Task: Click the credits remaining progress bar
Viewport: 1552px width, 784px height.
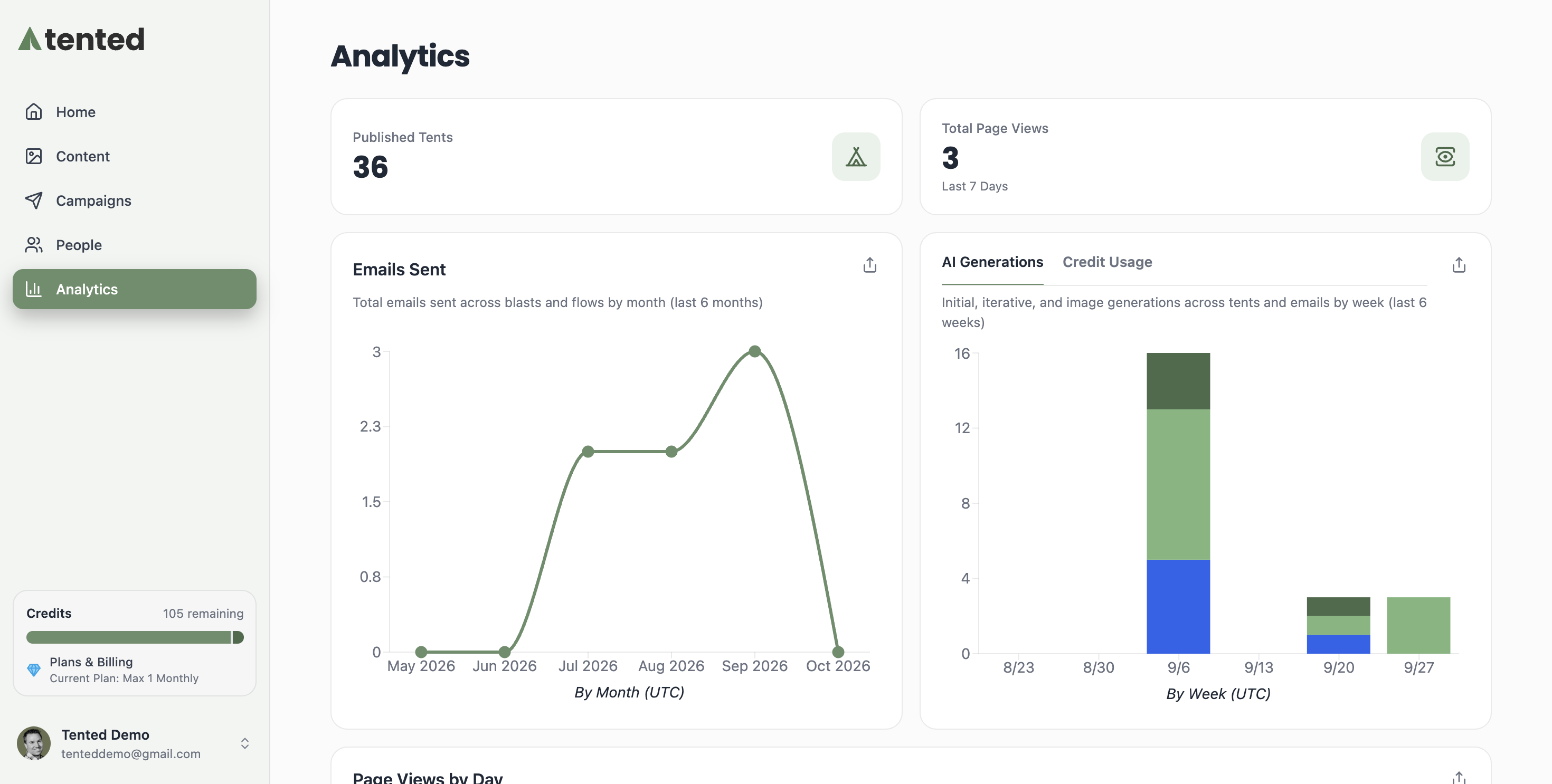Action: click(x=135, y=637)
